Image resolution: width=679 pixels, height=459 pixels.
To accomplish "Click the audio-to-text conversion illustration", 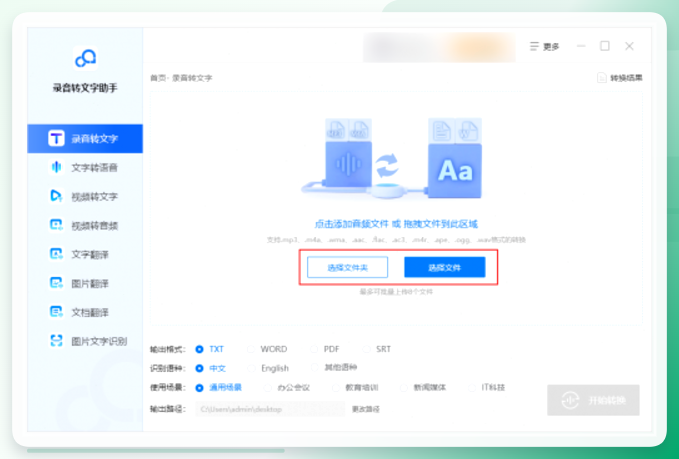I will (x=391, y=159).
